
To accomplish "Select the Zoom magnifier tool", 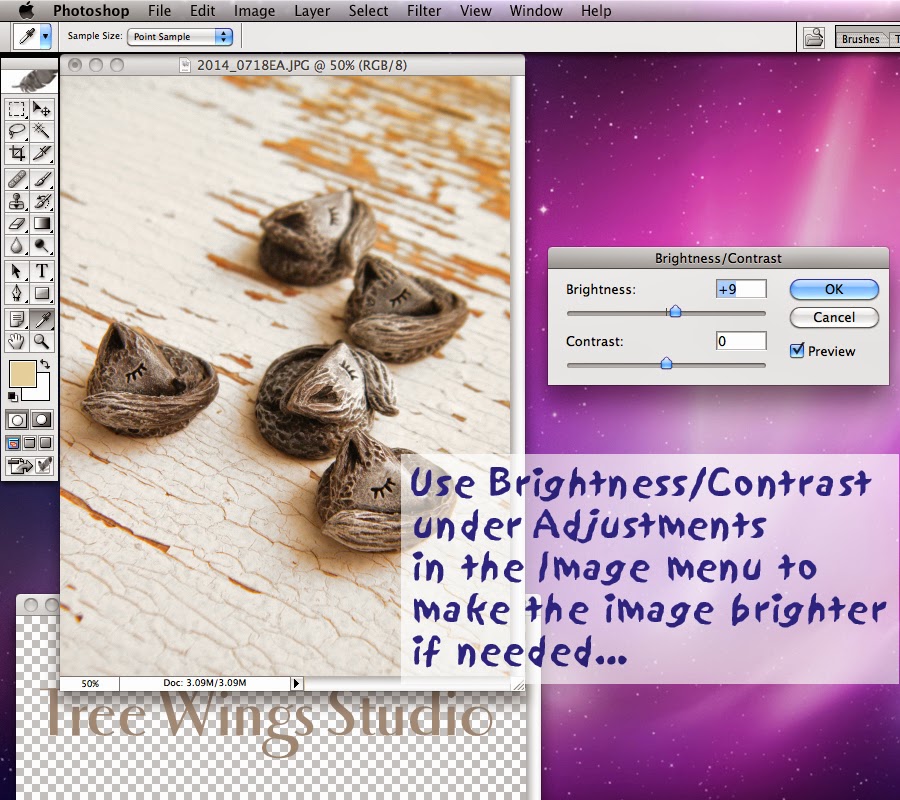I will pos(41,341).
